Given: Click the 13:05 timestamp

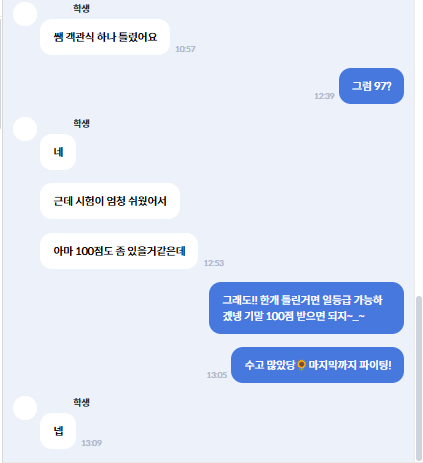Looking at the screenshot, I should point(217,375).
